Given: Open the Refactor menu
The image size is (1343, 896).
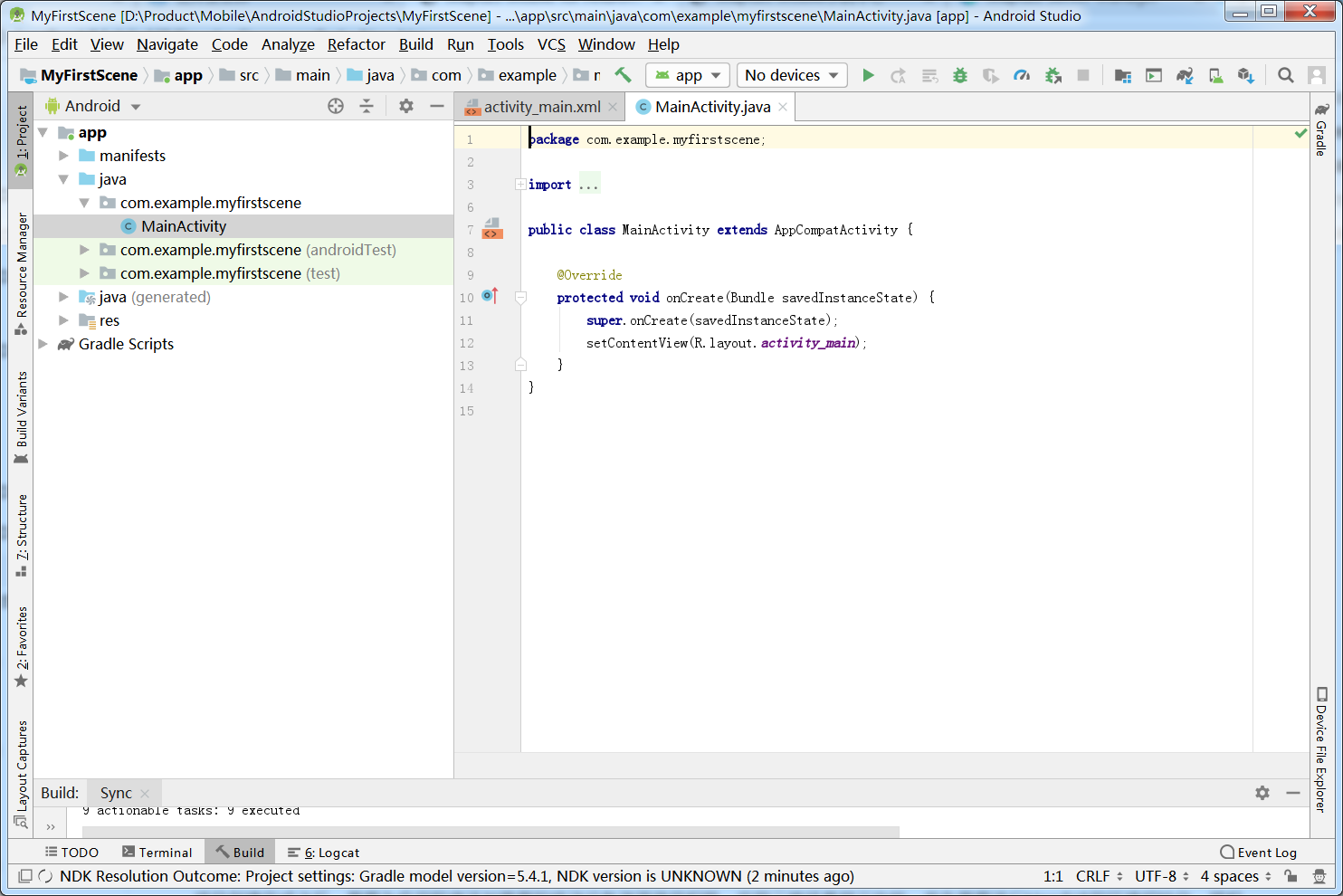Looking at the screenshot, I should pos(357,44).
